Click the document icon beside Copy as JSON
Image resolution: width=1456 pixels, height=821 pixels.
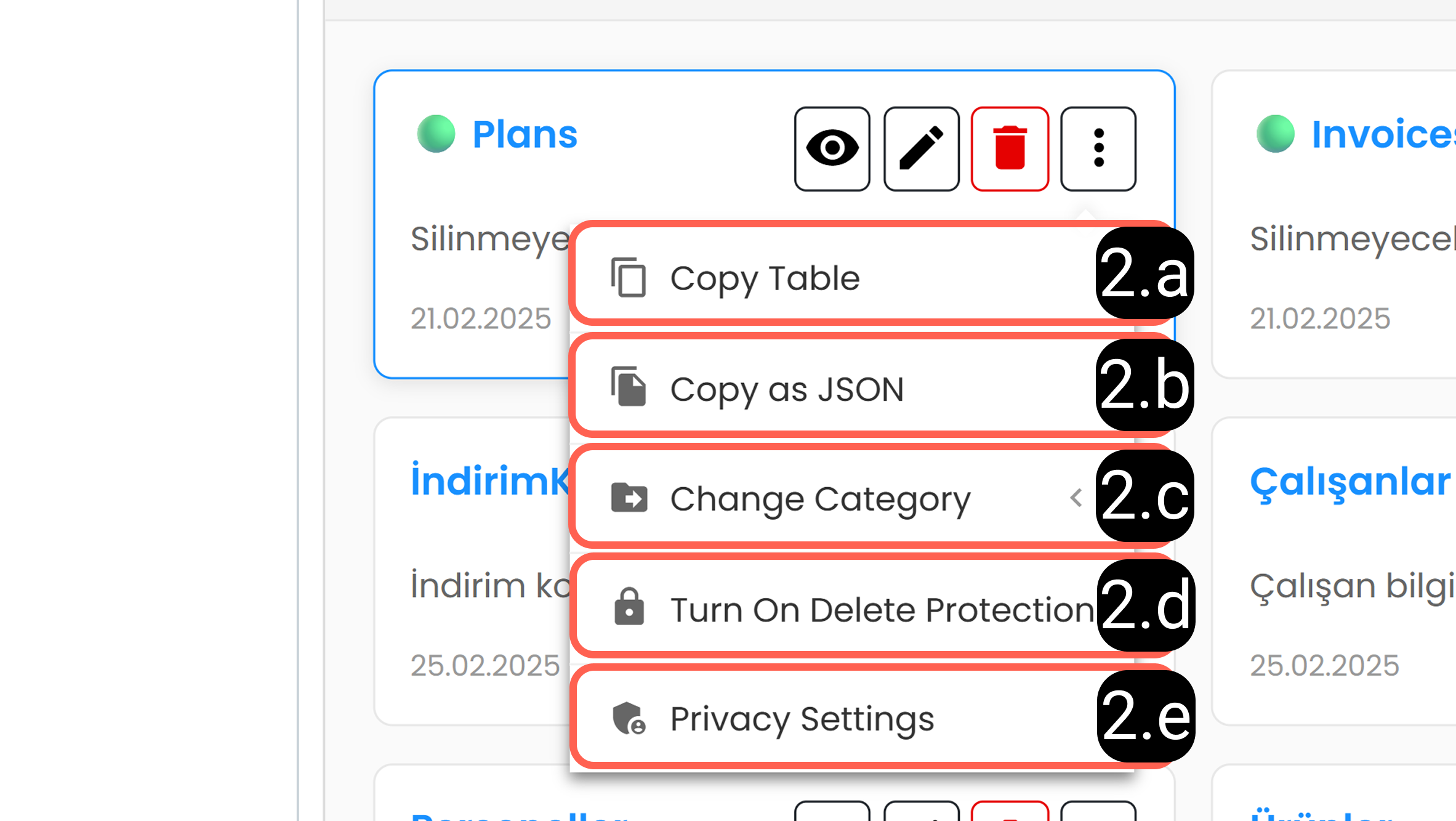click(629, 387)
